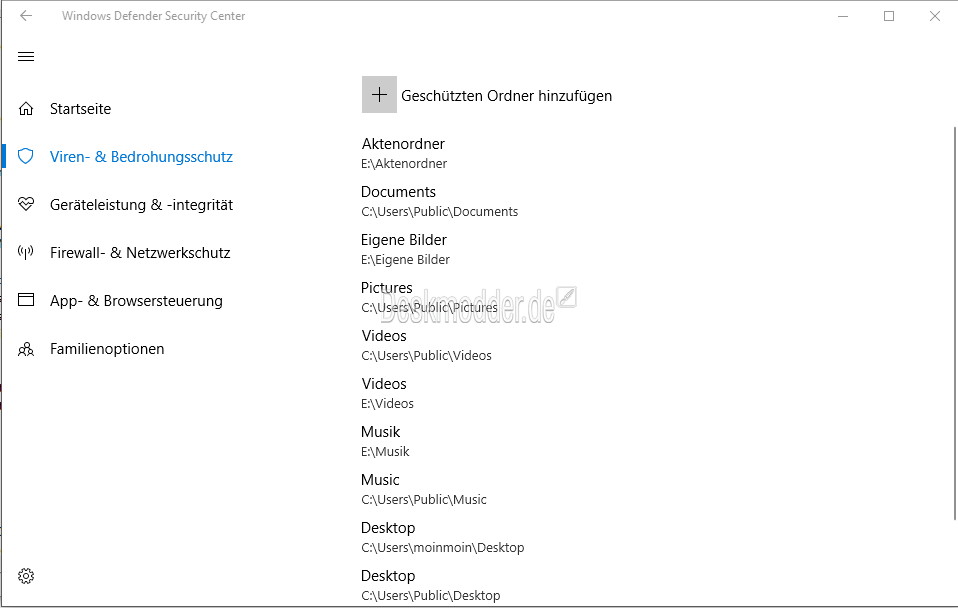This screenshot has width=958, height=608.
Task: Open settings gear at bottom left
Action: click(26, 576)
